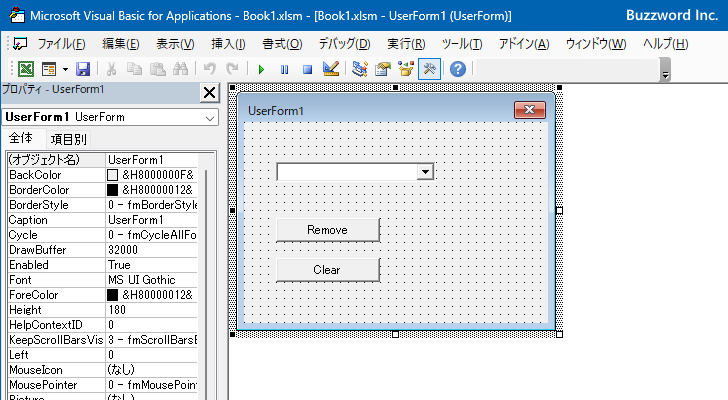
Task: Open the Object Browser icon
Action: (406, 69)
